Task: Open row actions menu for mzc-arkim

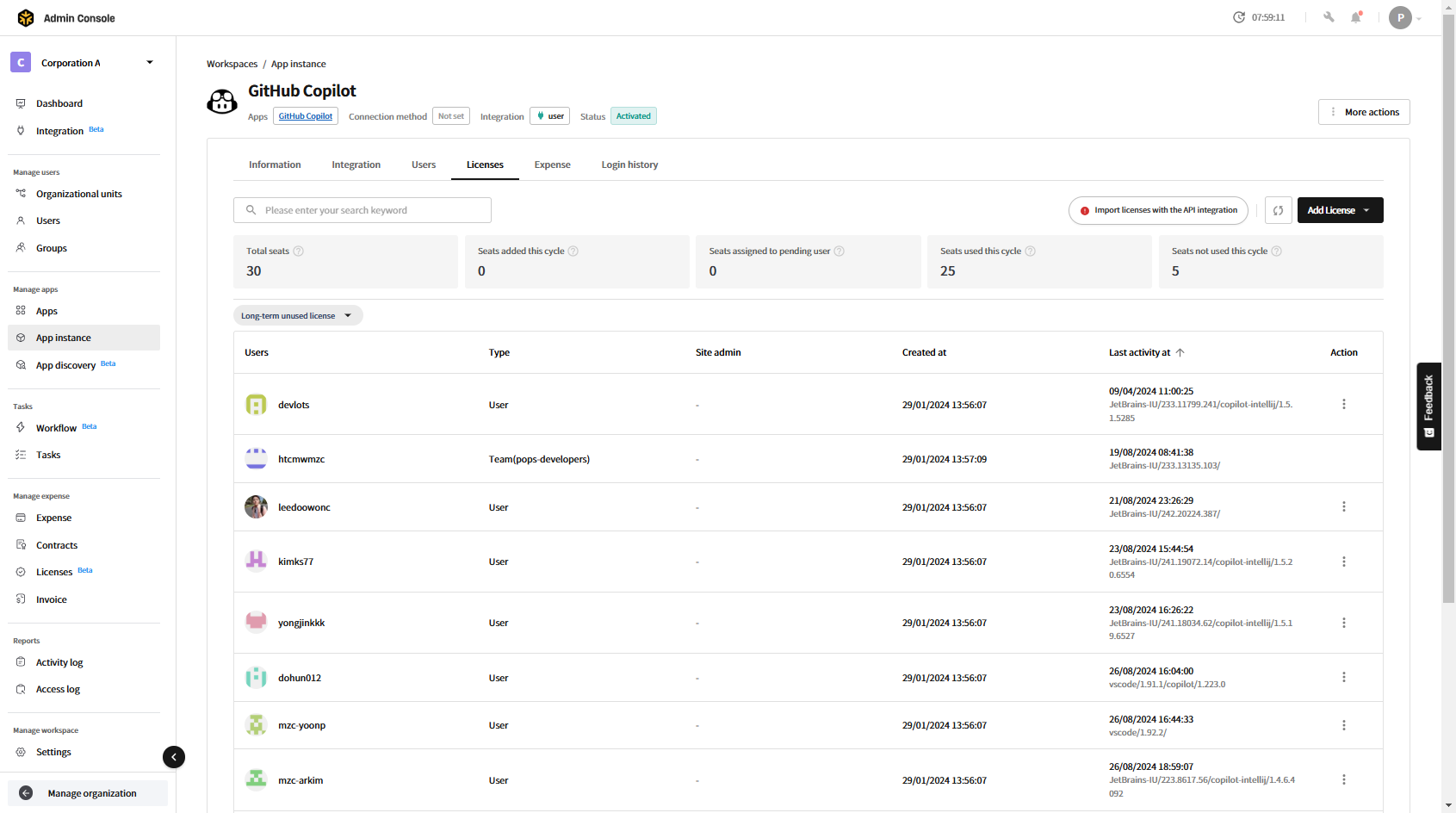Action: [1344, 779]
